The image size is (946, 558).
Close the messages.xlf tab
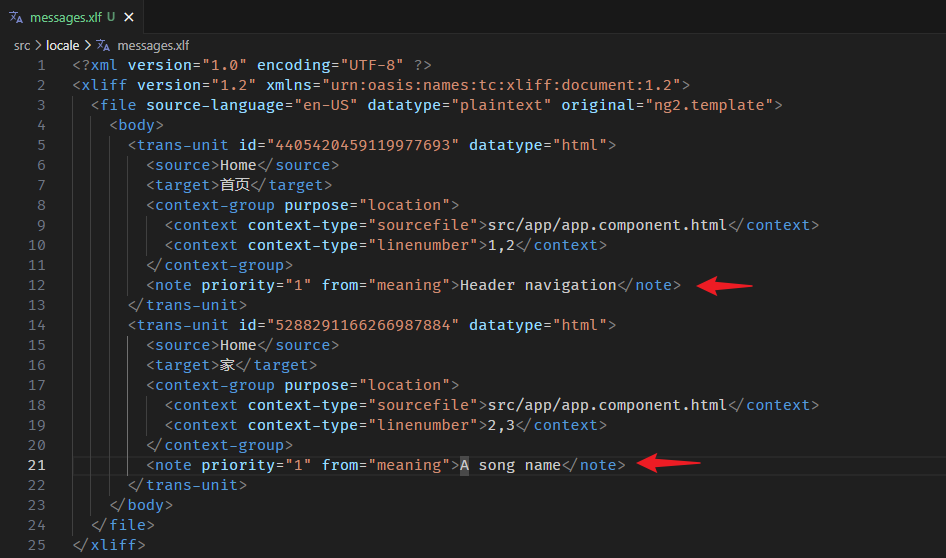click(x=129, y=17)
